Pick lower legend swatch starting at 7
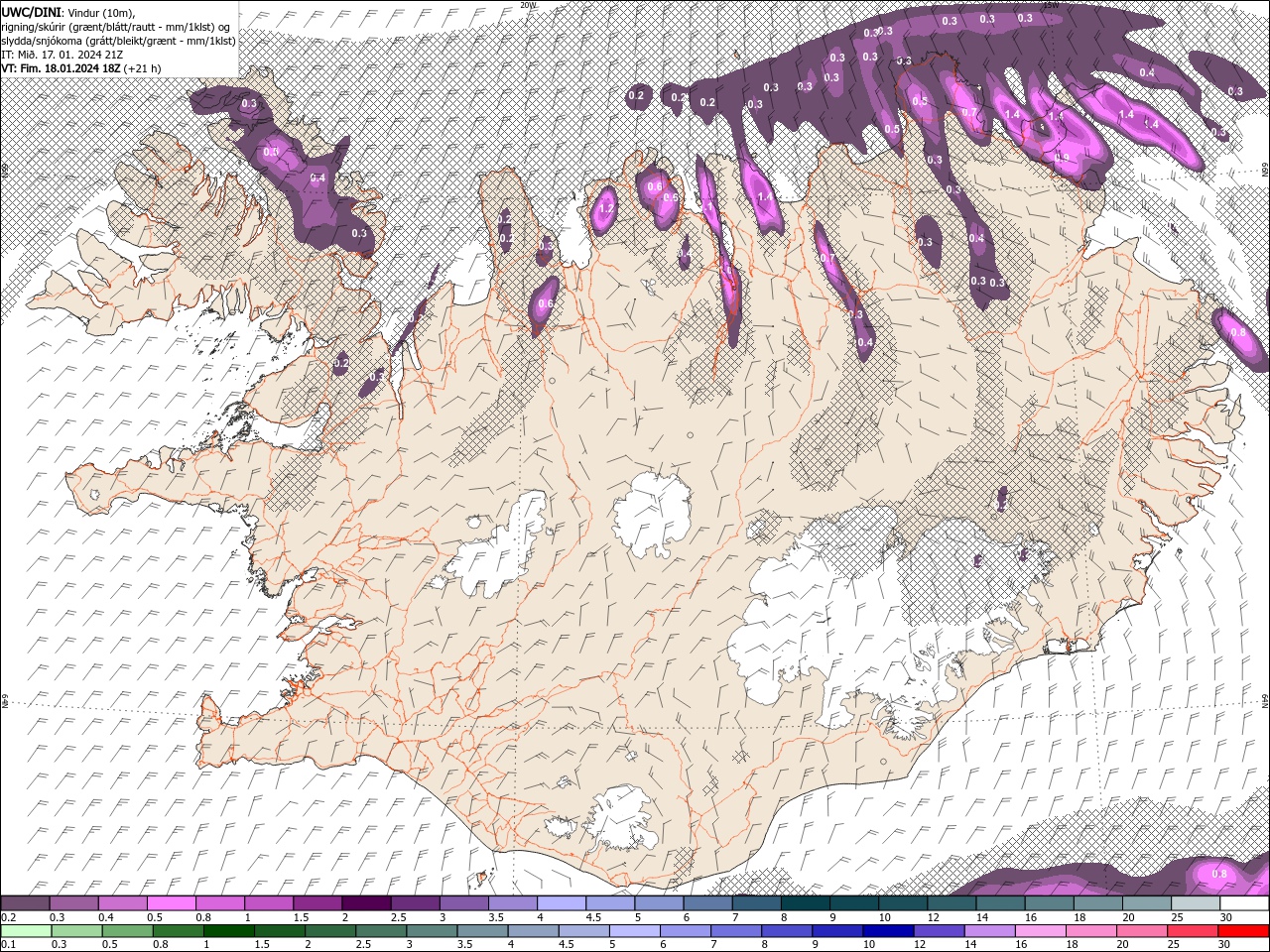Screen dimensions: 1270x952 click(x=736, y=930)
